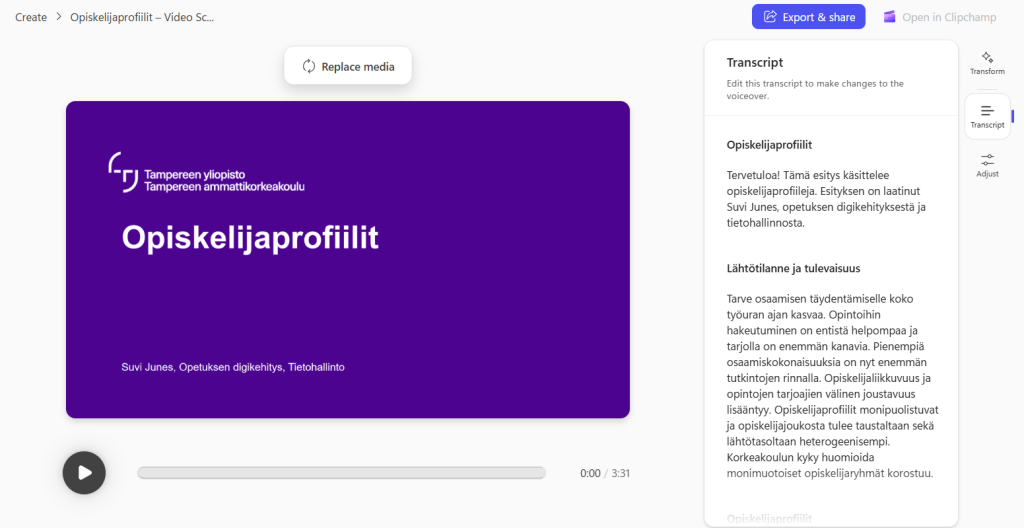
Task: Click the Suvi Junes author line on slide
Action: pos(232,367)
